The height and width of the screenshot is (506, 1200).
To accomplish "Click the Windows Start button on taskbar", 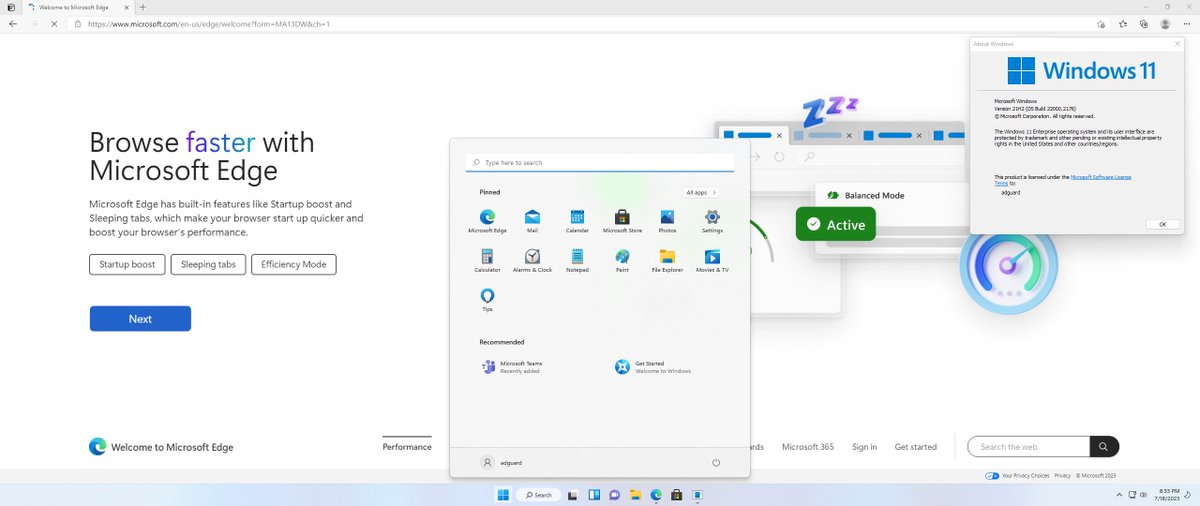I will click(503, 495).
